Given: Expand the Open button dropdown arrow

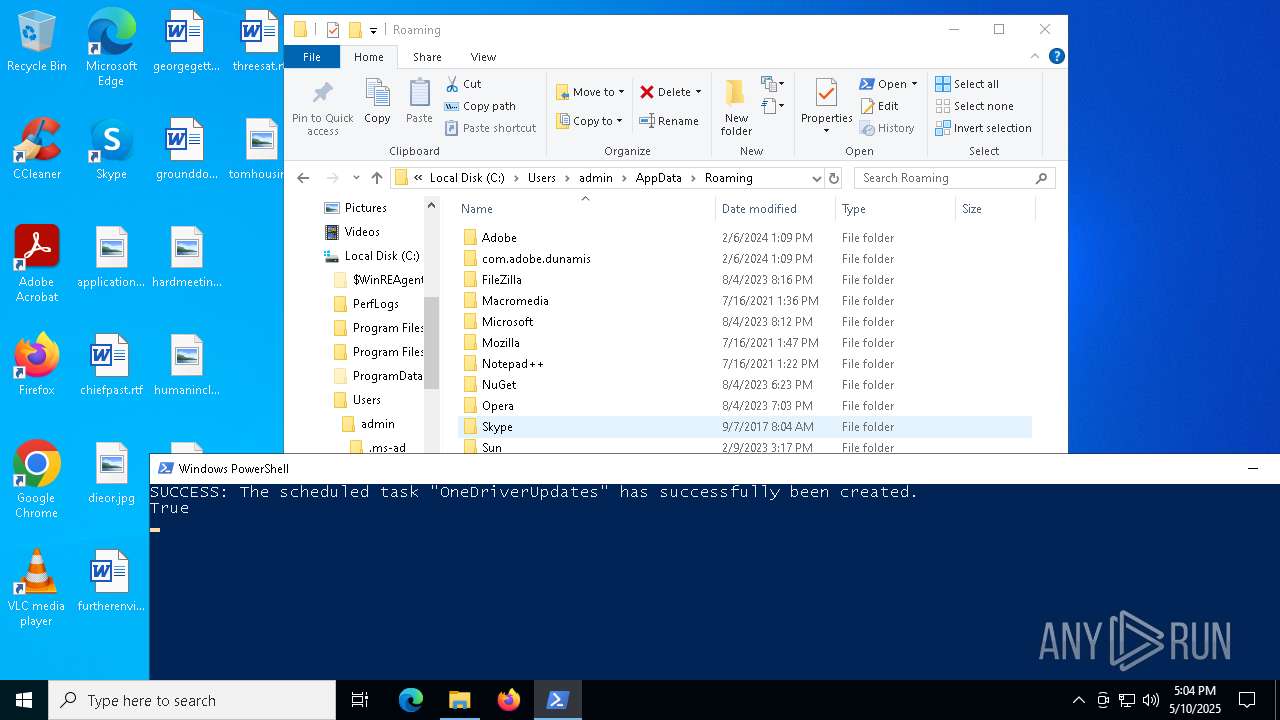Looking at the screenshot, I should (x=914, y=84).
